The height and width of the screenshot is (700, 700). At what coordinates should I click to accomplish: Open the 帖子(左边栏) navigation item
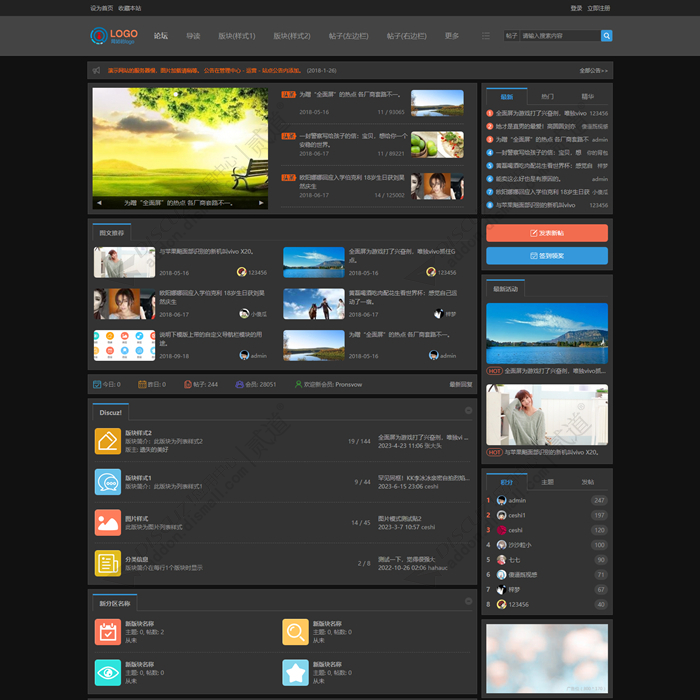[x=349, y=36]
